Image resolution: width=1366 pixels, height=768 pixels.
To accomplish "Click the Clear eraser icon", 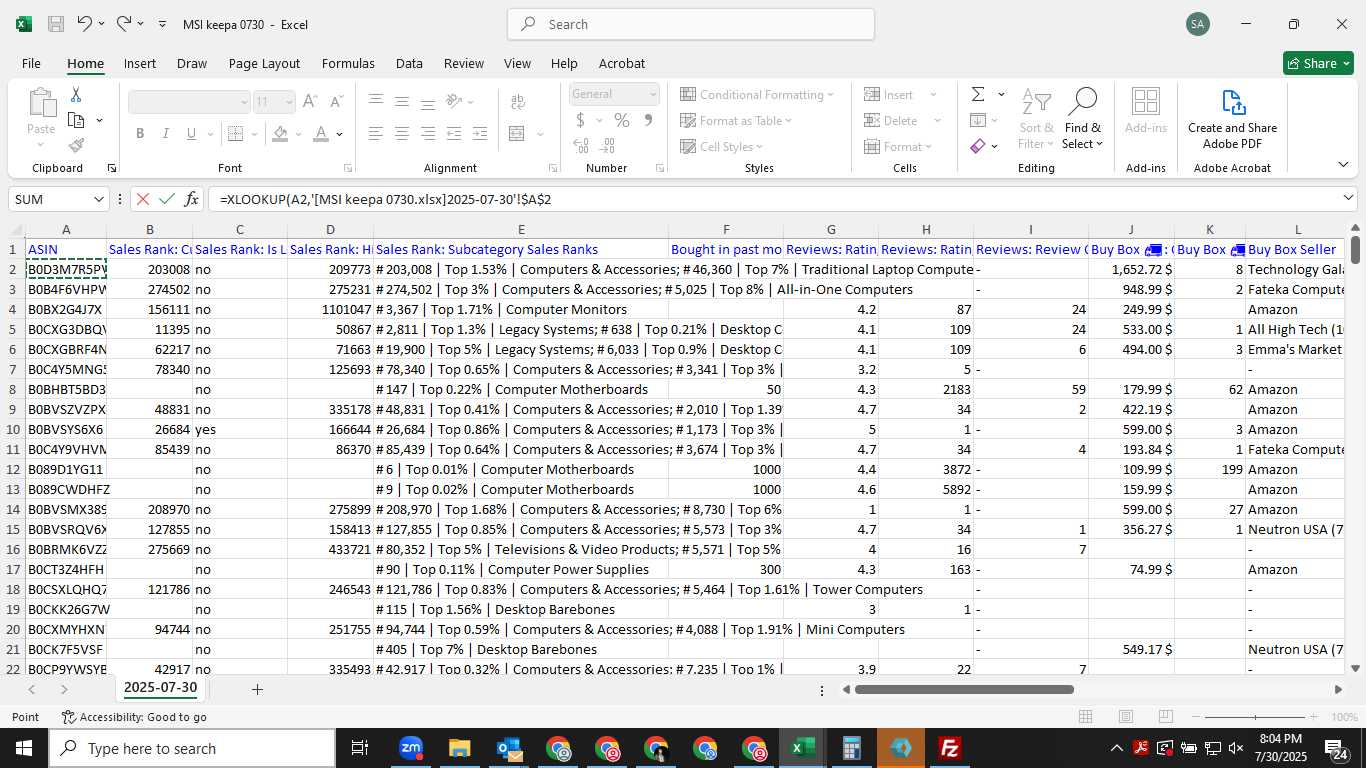I will [978, 146].
